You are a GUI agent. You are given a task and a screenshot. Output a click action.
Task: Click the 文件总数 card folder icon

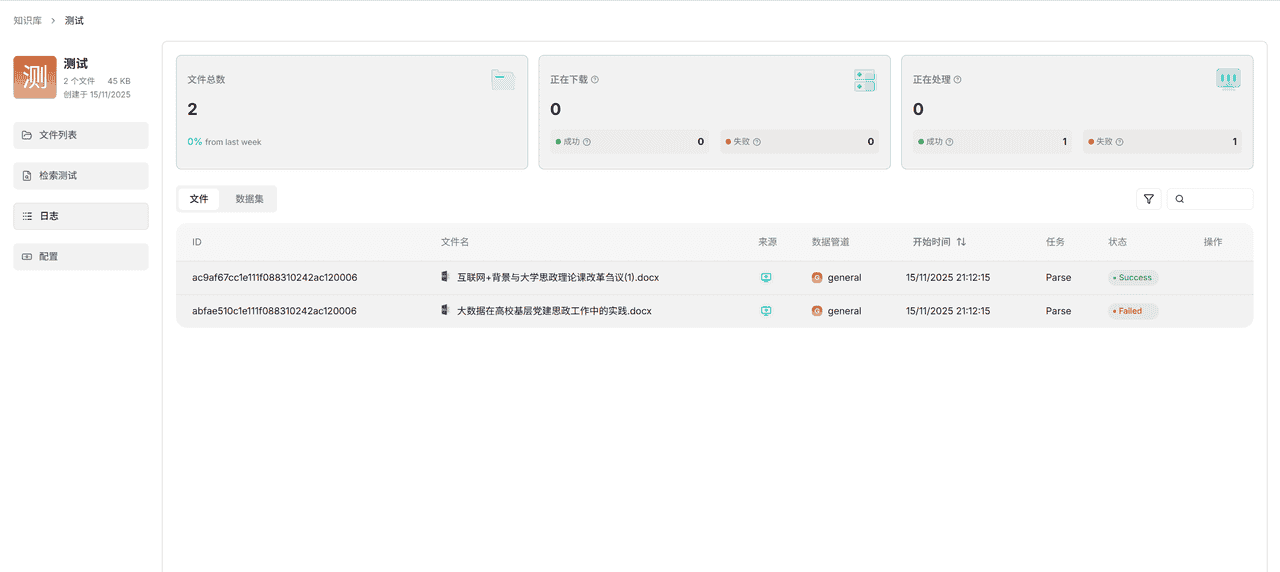tap(503, 80)
